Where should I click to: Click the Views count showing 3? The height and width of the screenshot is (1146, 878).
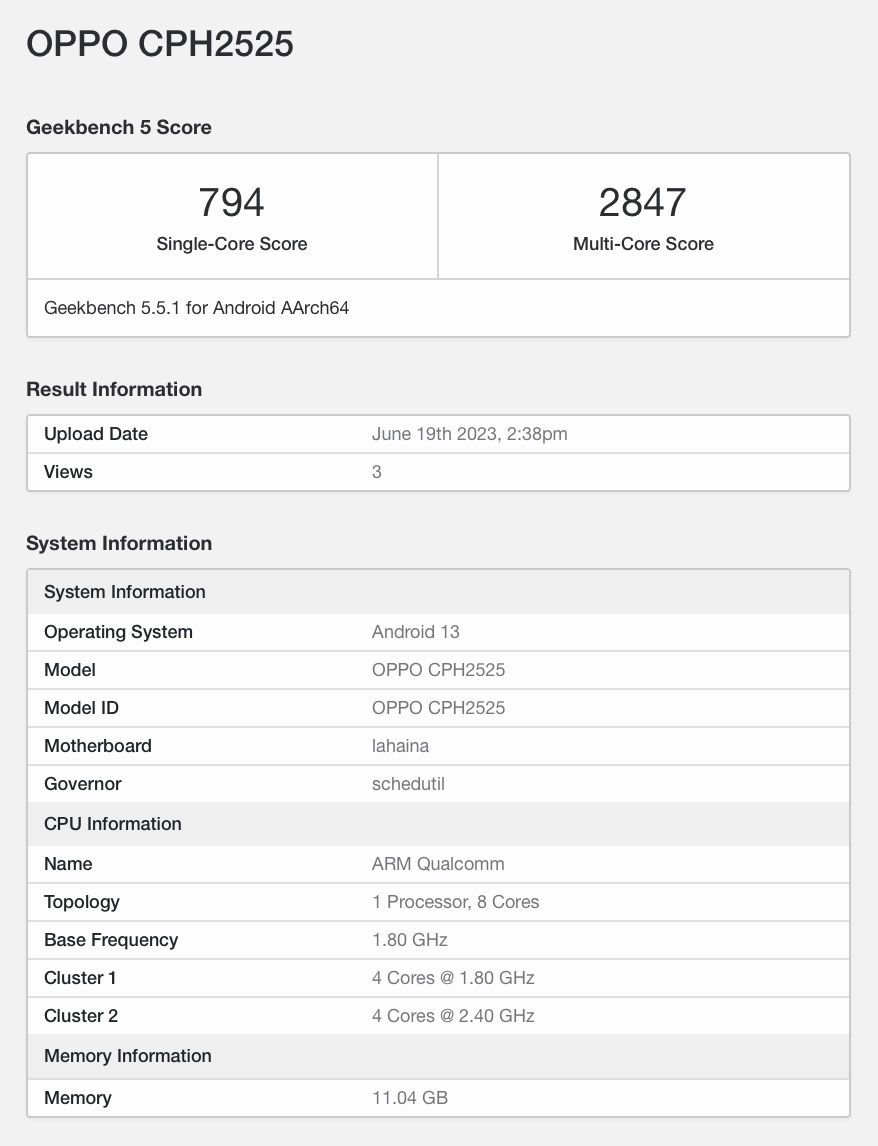pos(376,471)
